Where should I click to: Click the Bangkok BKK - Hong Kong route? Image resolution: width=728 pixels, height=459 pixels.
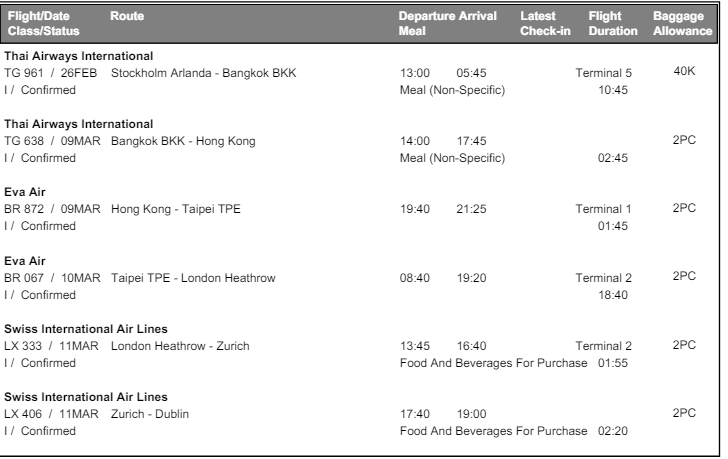coord(183,141)
